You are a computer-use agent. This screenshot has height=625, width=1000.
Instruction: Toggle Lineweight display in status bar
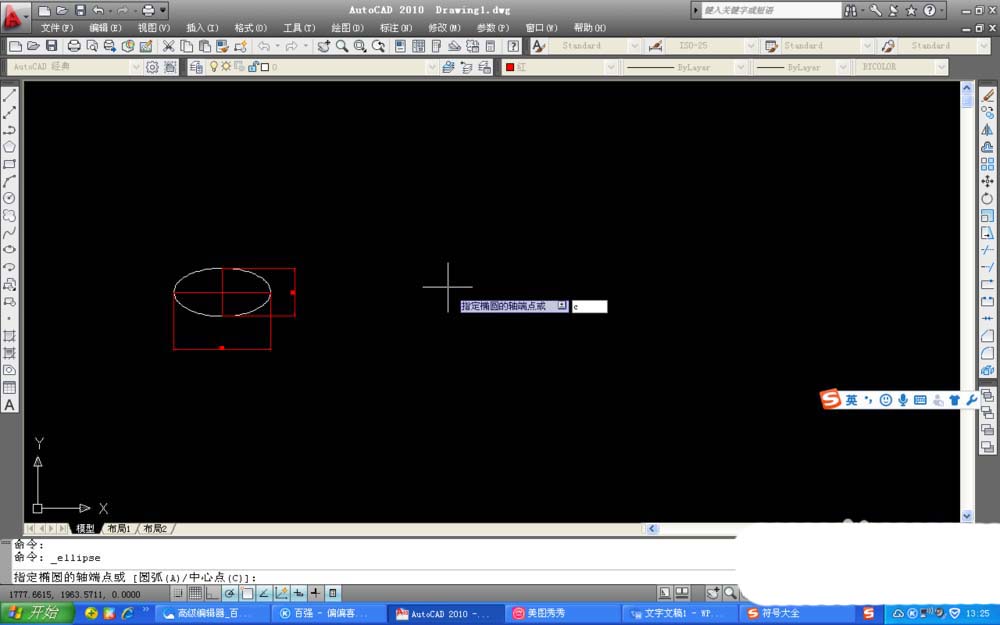(316, 593)
